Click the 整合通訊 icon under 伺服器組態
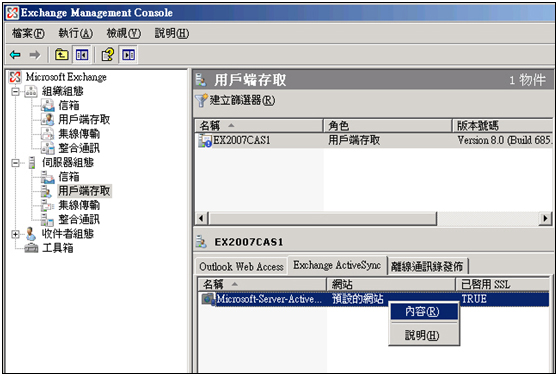 (47, 219)
